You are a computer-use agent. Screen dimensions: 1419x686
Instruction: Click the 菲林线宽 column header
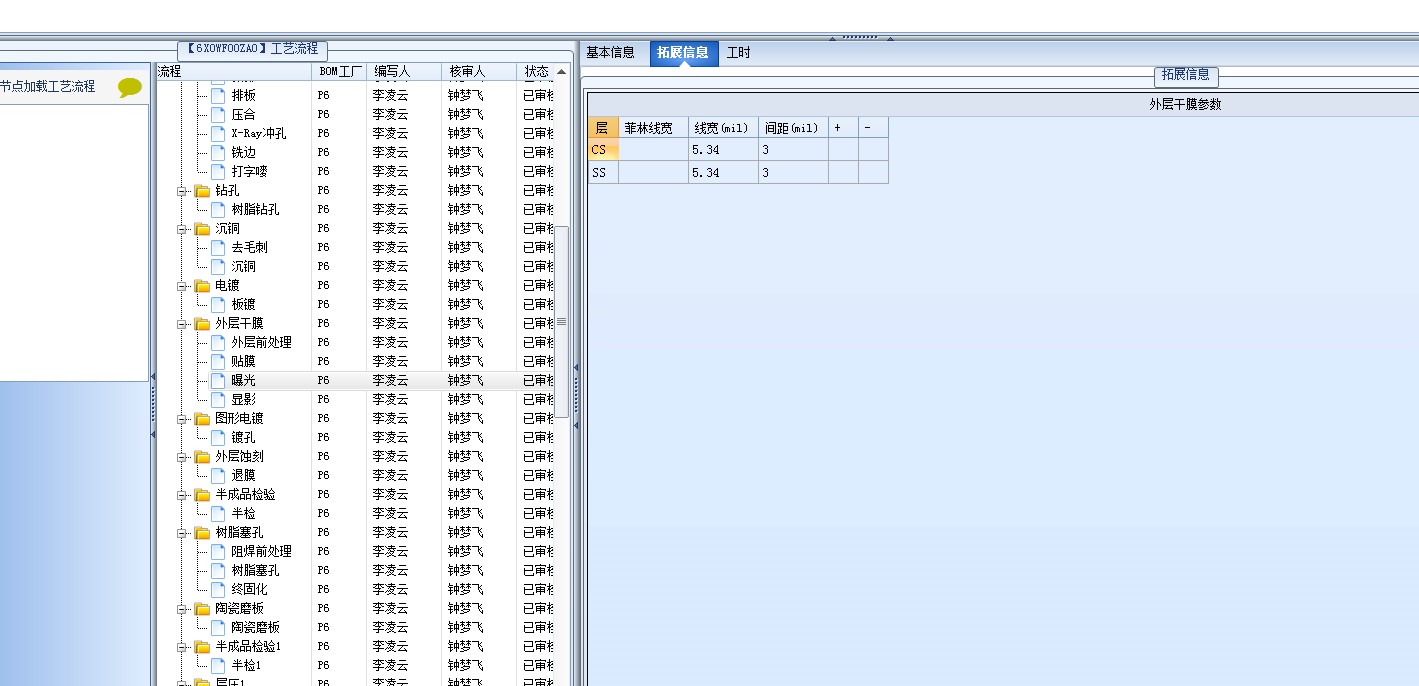click(x=653, y=128)
